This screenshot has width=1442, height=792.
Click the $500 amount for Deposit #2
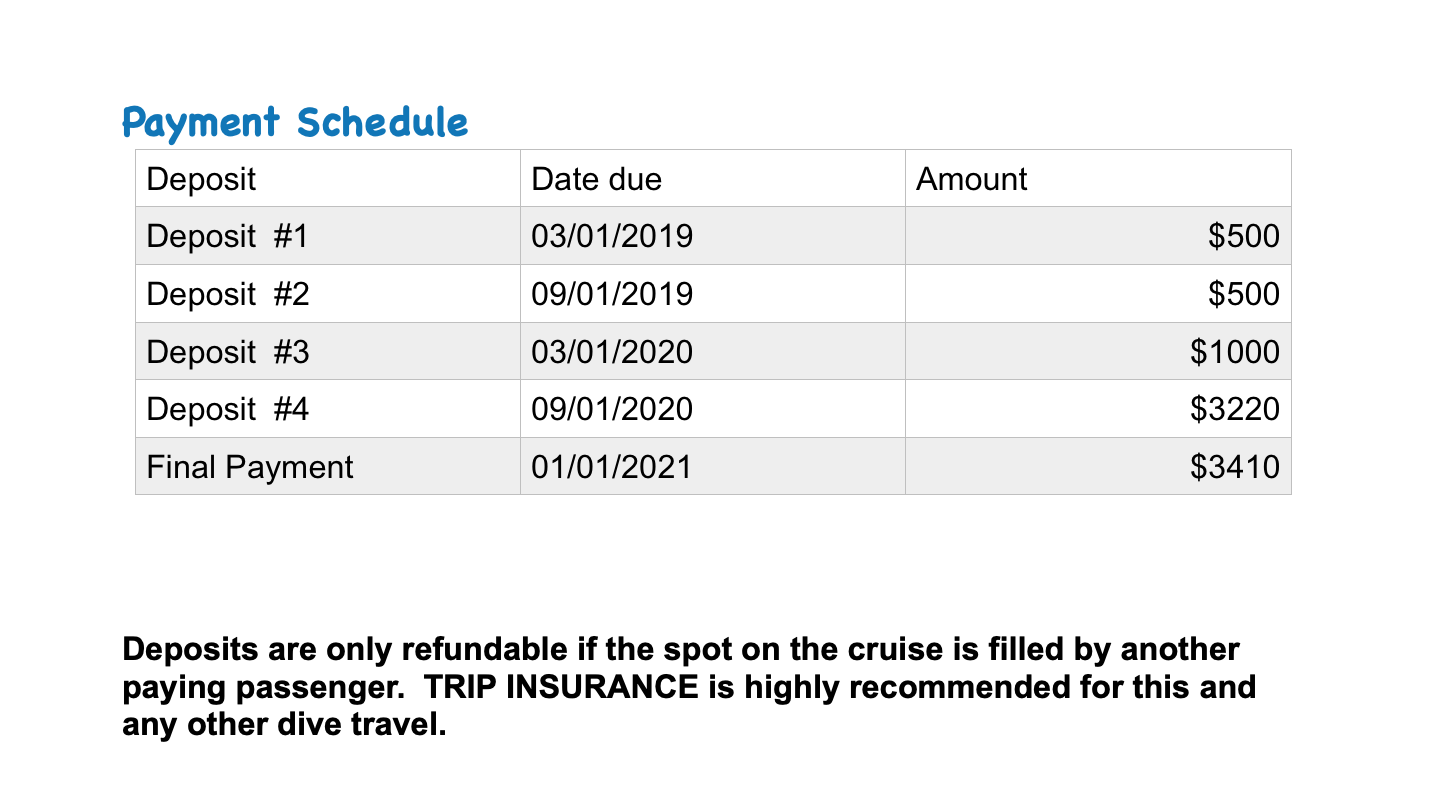[x=1098, y=294]
